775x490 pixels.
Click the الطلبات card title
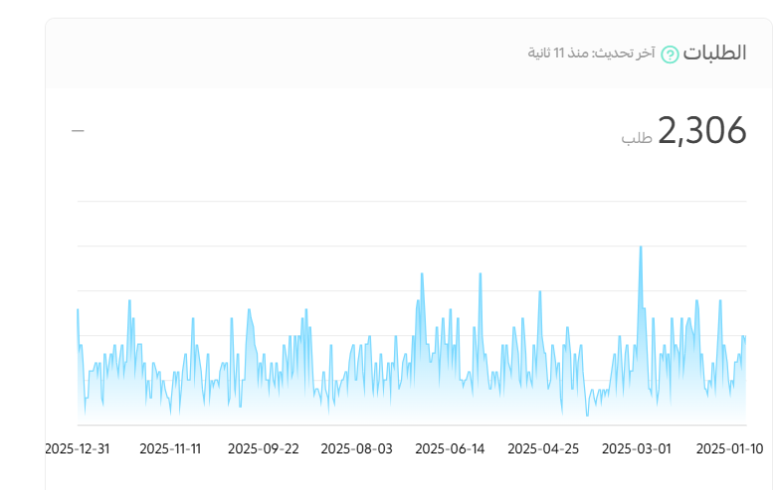715,53
